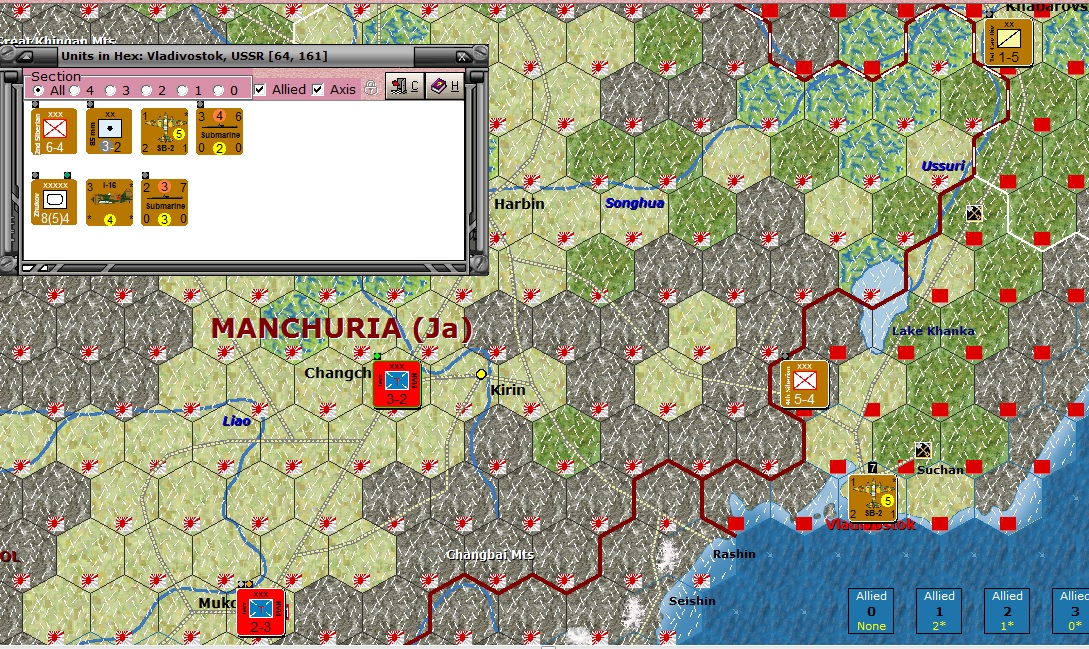1089x649 pixels.
Task: Select section 3 radio button
Action: (x=110, y=90)
